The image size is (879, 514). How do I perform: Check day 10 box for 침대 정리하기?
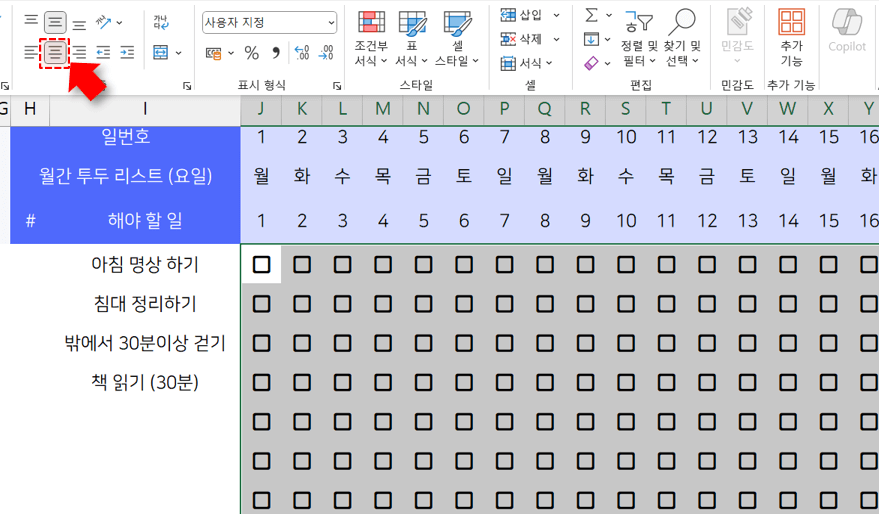(626, 304)
